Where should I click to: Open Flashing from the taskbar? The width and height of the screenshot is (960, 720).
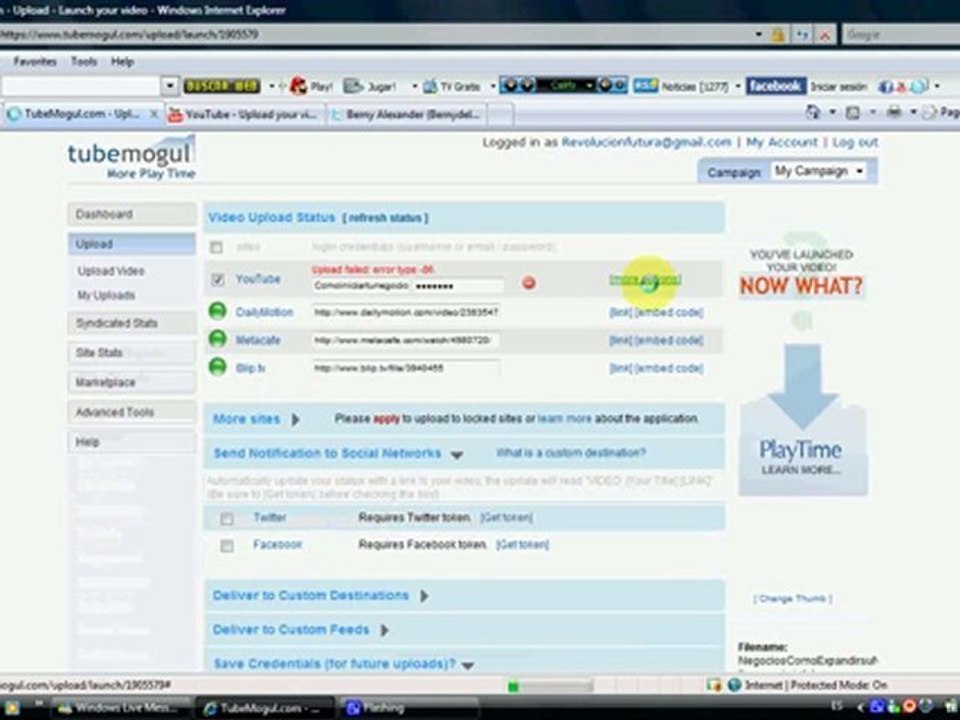[x=408, y=708]
